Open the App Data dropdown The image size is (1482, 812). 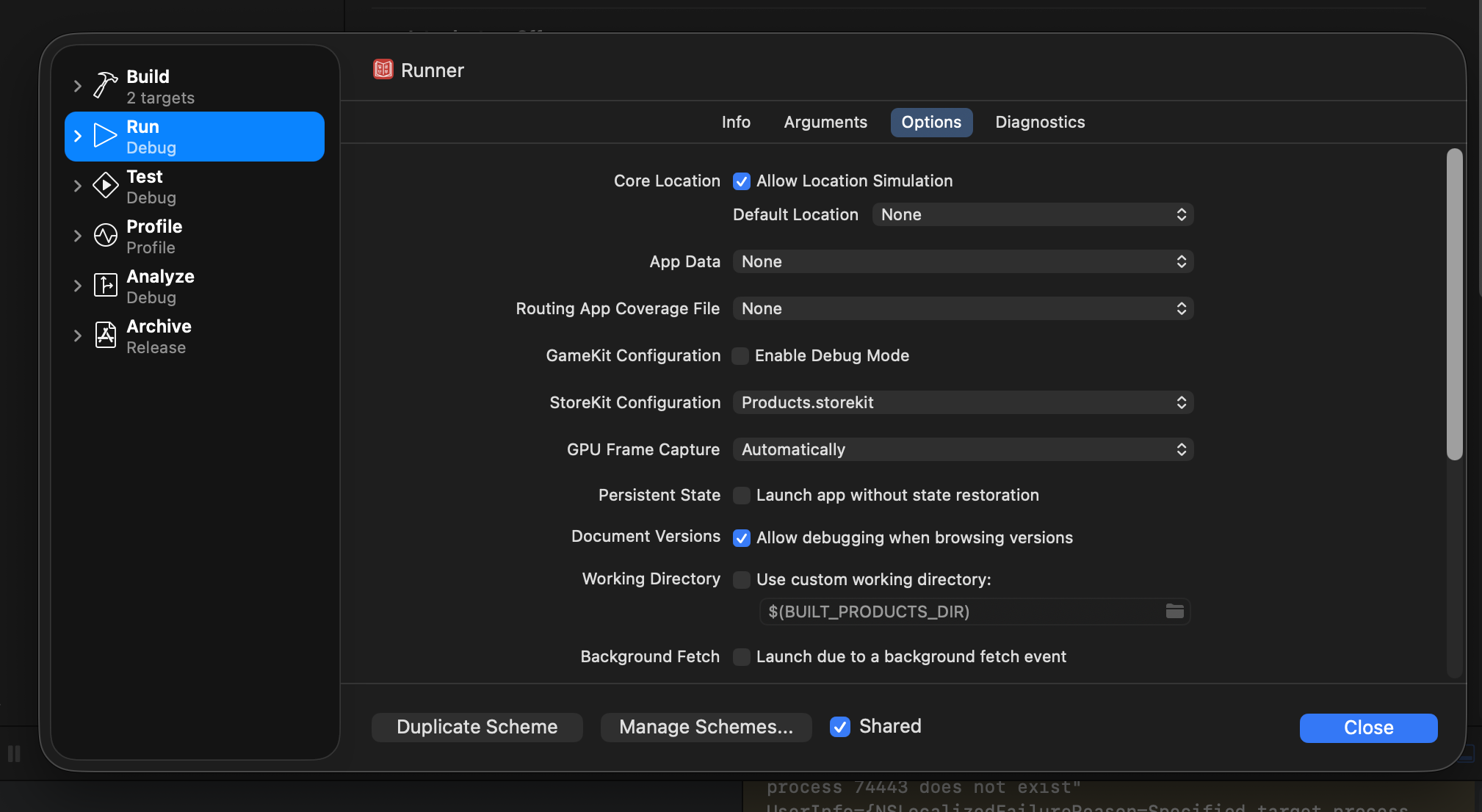pos(963,261)
